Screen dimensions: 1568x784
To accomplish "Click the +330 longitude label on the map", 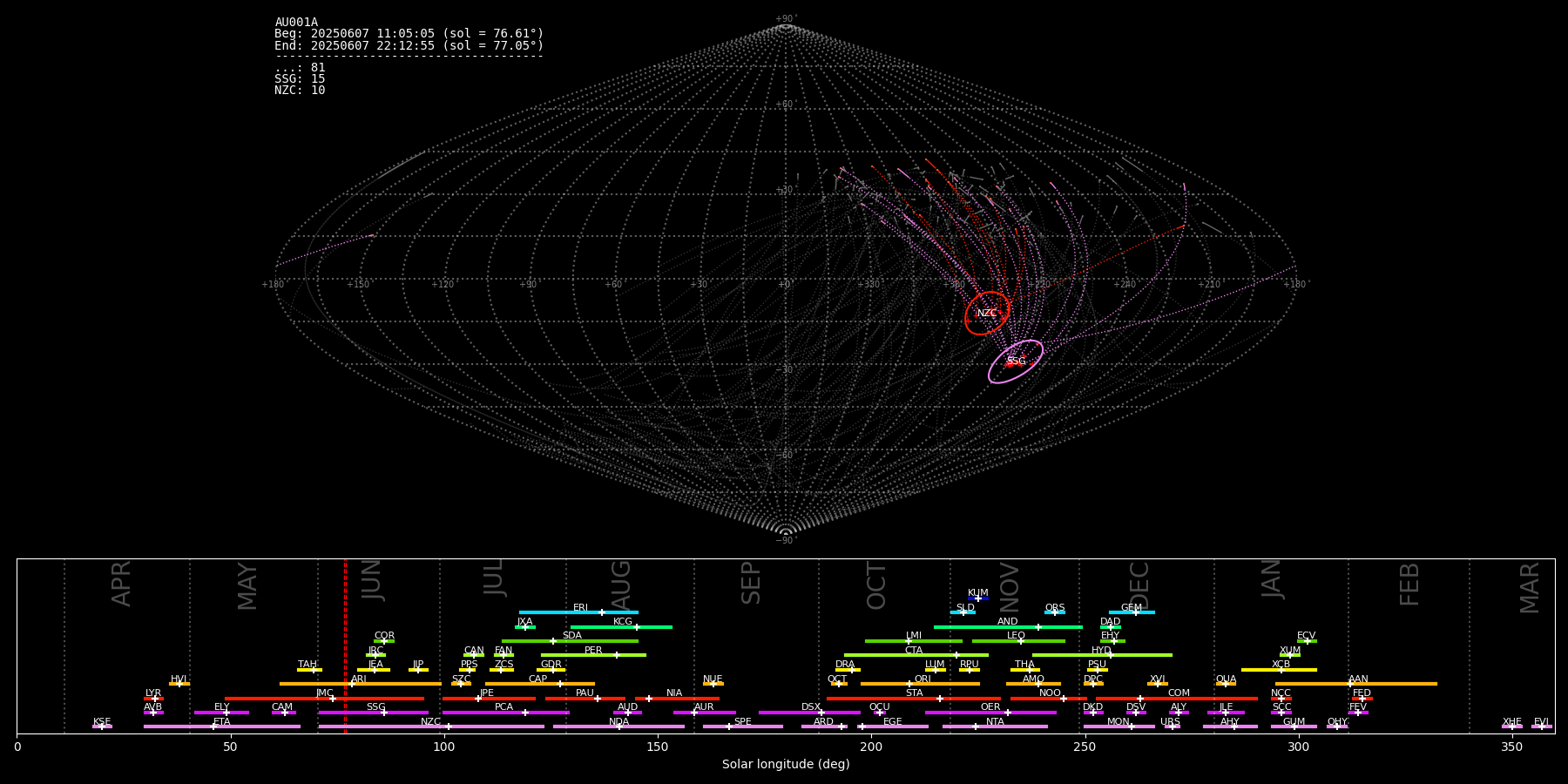I will [x=868, y=285].
